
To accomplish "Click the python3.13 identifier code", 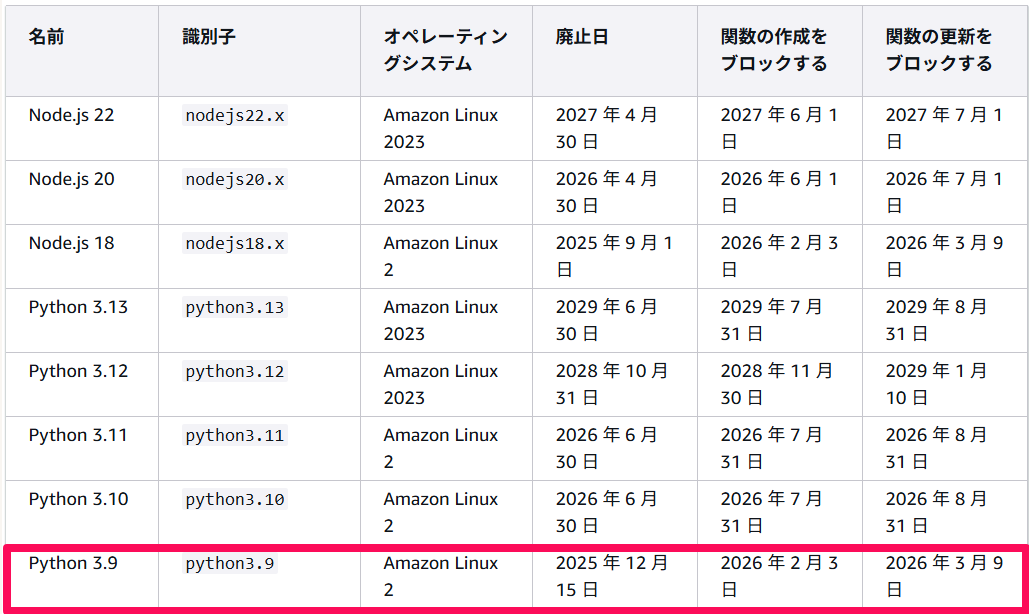I will pos(235,308).
